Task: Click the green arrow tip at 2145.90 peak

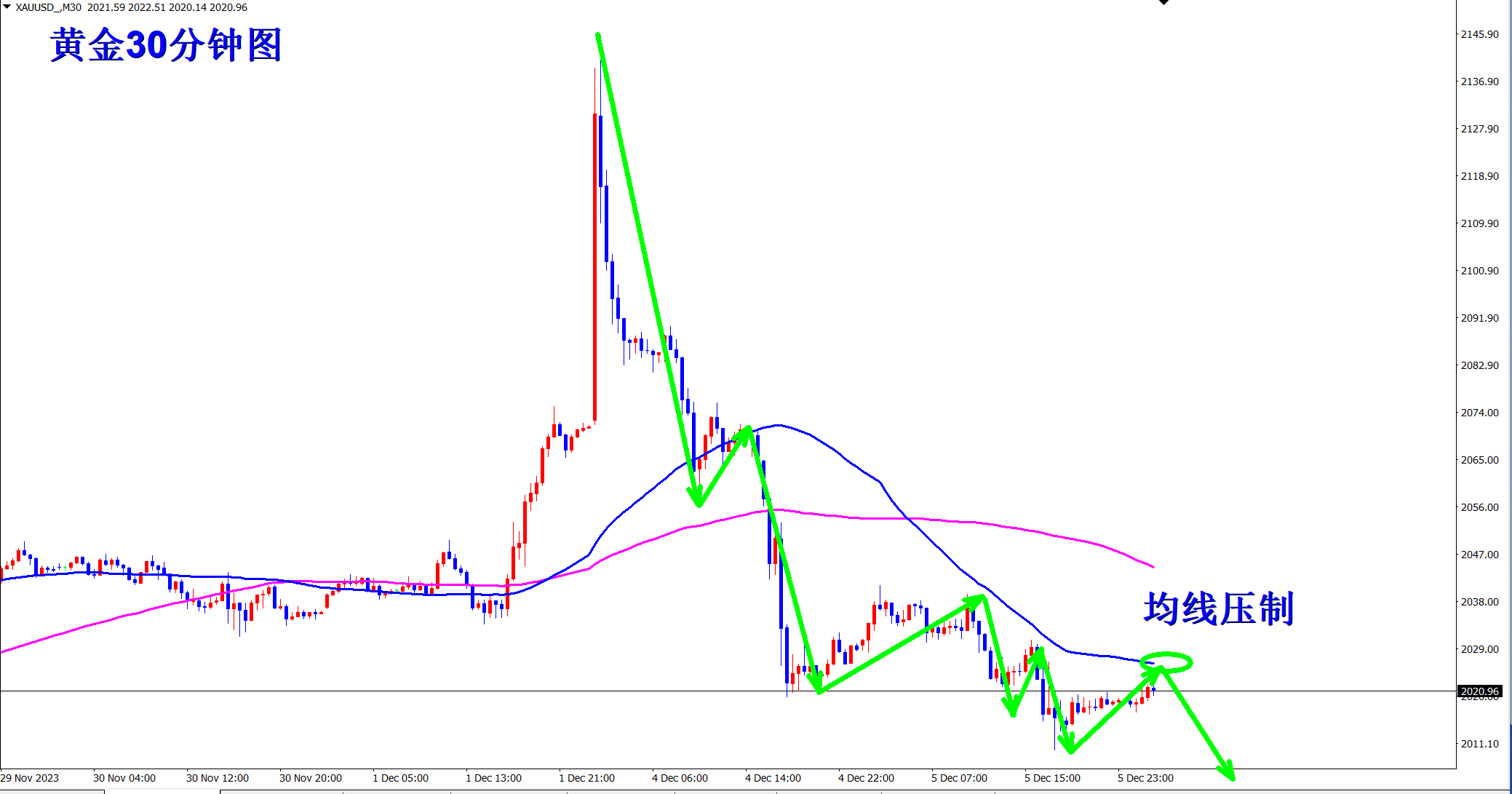Action: 598,35
